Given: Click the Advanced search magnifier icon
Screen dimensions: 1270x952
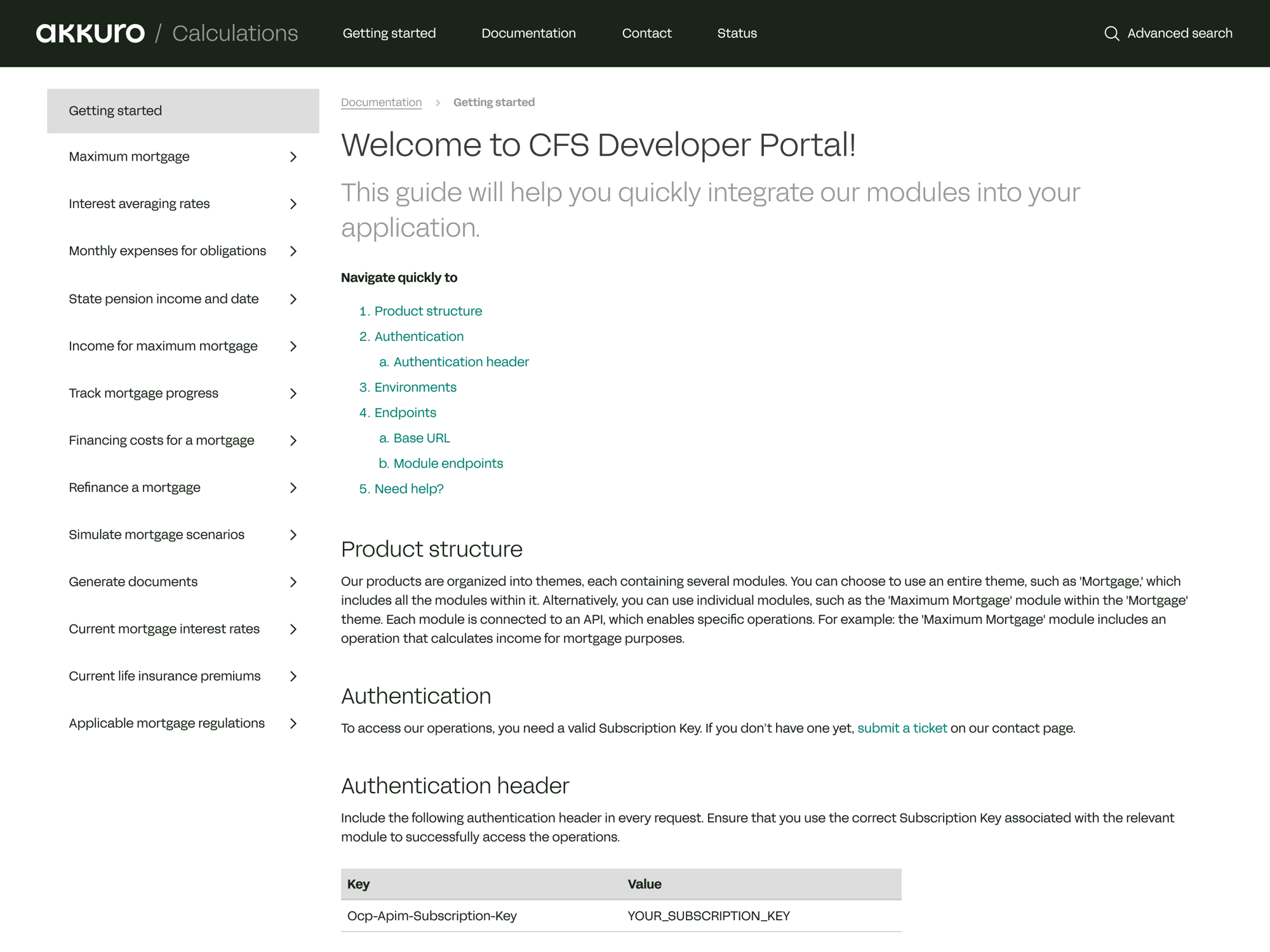Looking at the screenshot, I should click(1111, 33).
